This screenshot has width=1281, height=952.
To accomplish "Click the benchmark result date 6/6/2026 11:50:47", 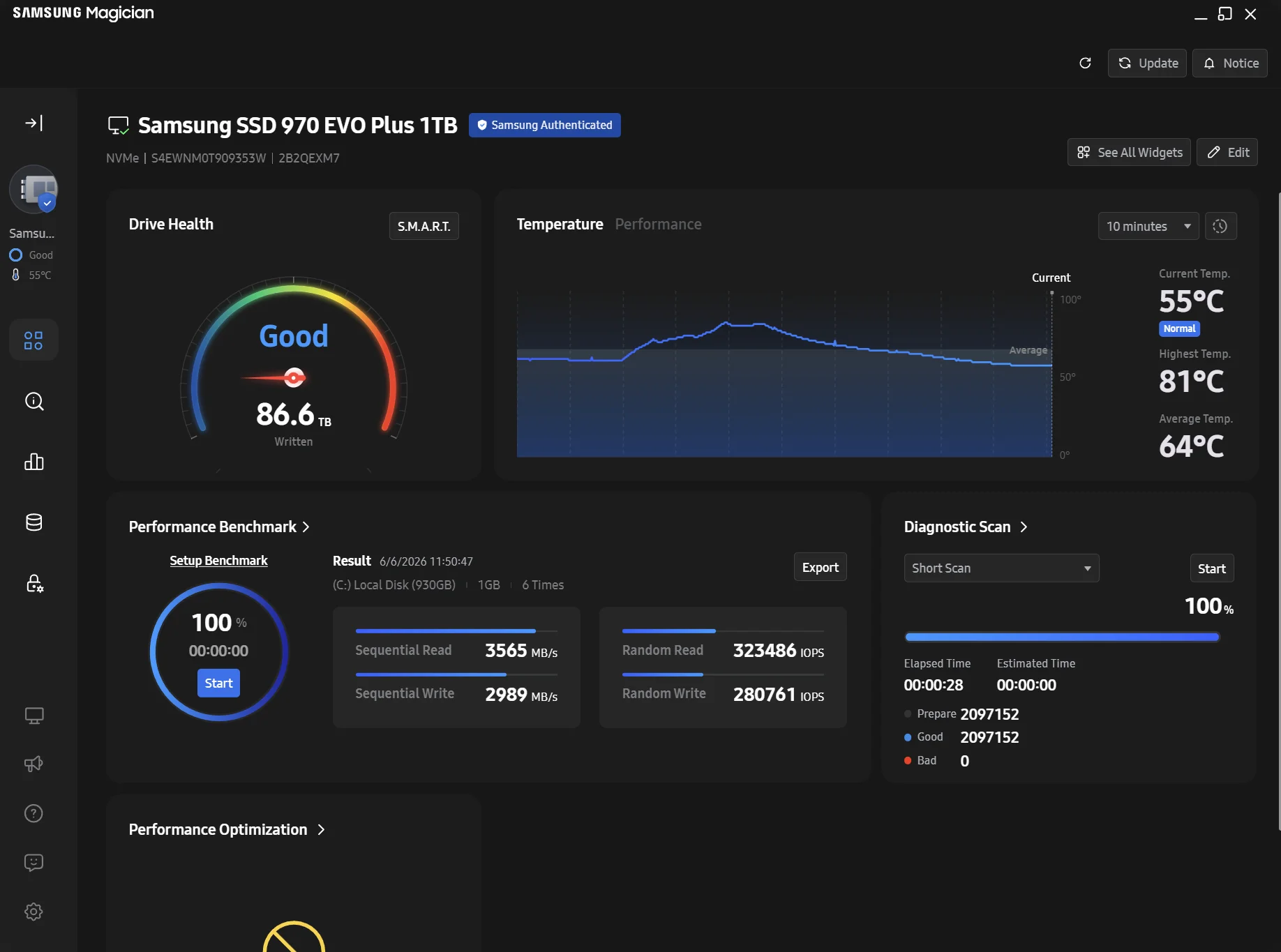I will click(x=426, y=561).
